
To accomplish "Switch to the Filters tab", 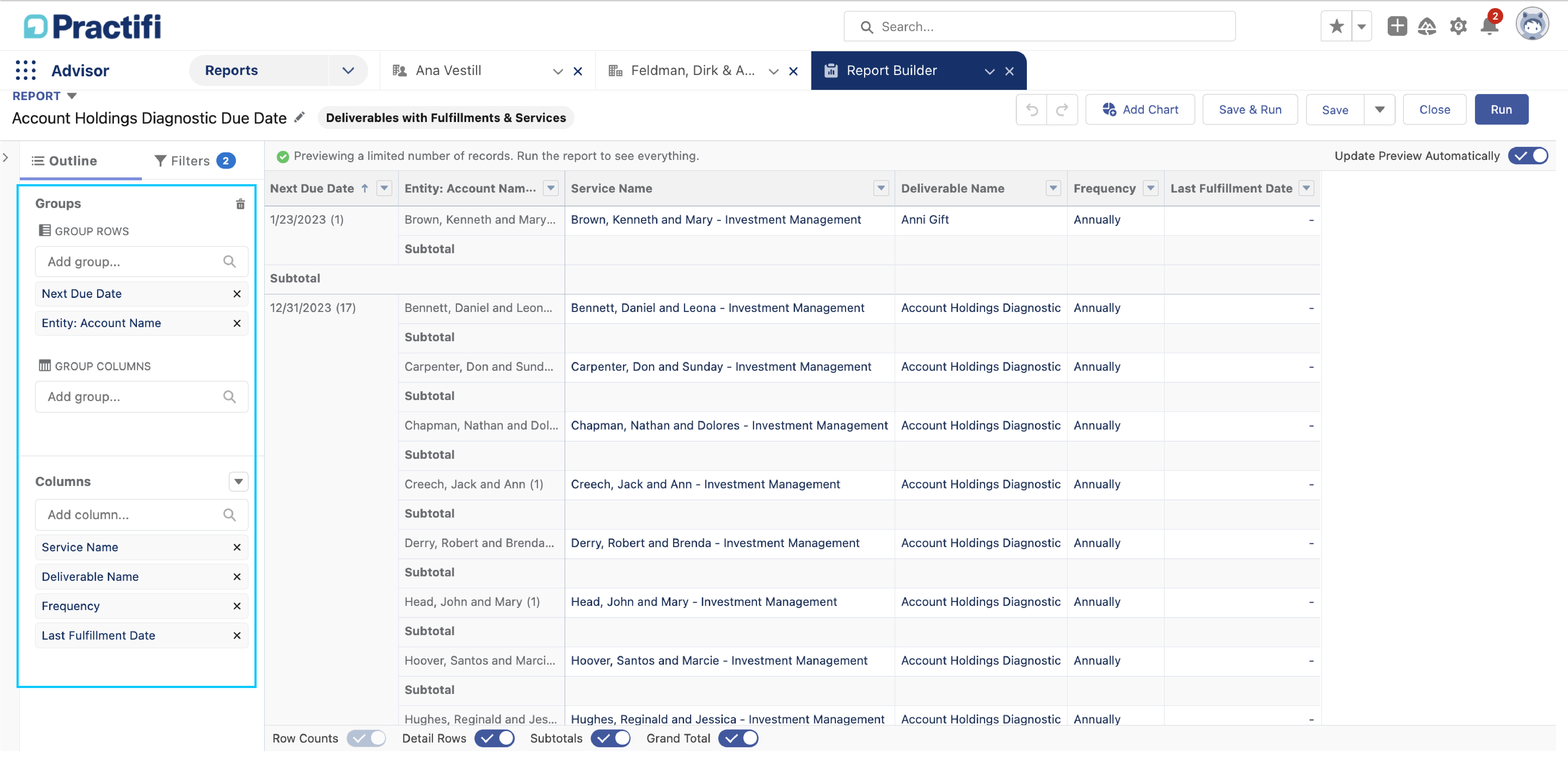I will coord(195,161).
